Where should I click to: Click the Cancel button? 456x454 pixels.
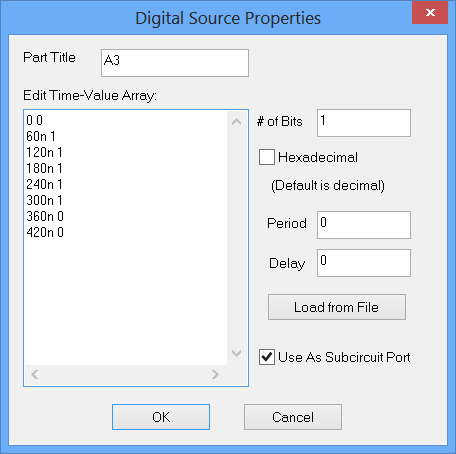click(293, 417)
